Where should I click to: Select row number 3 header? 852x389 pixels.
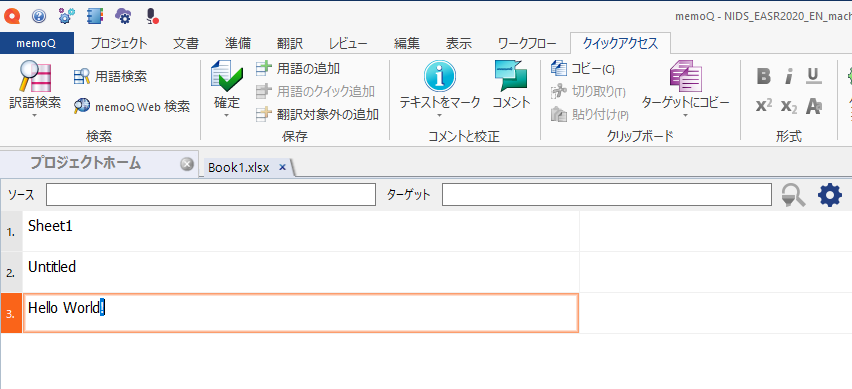point(11,313)
